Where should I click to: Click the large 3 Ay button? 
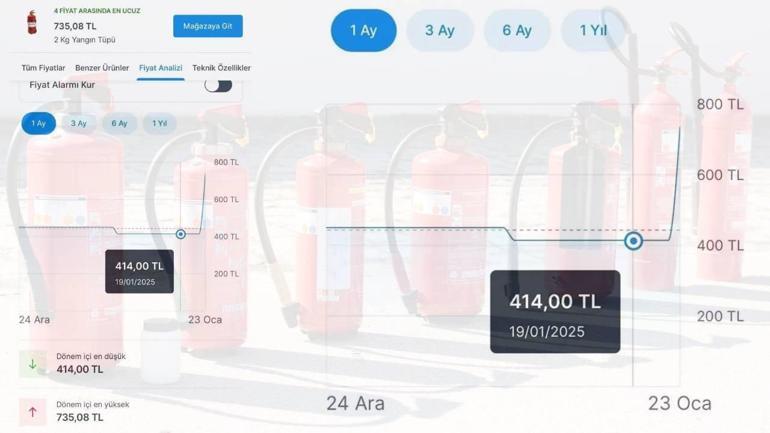point(440,30)
